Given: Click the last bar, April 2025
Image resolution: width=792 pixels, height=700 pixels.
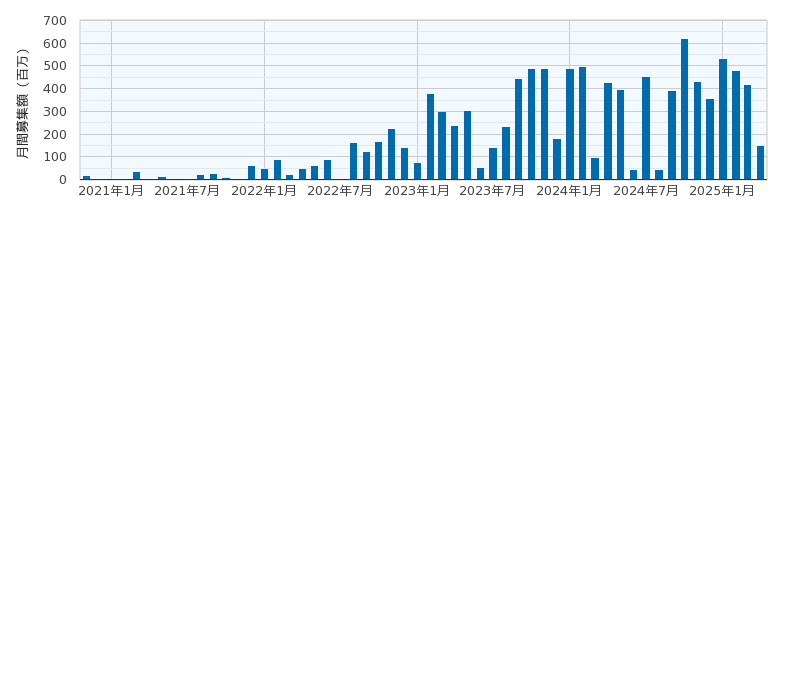Looking at the screenshot, I should (760, 163).
